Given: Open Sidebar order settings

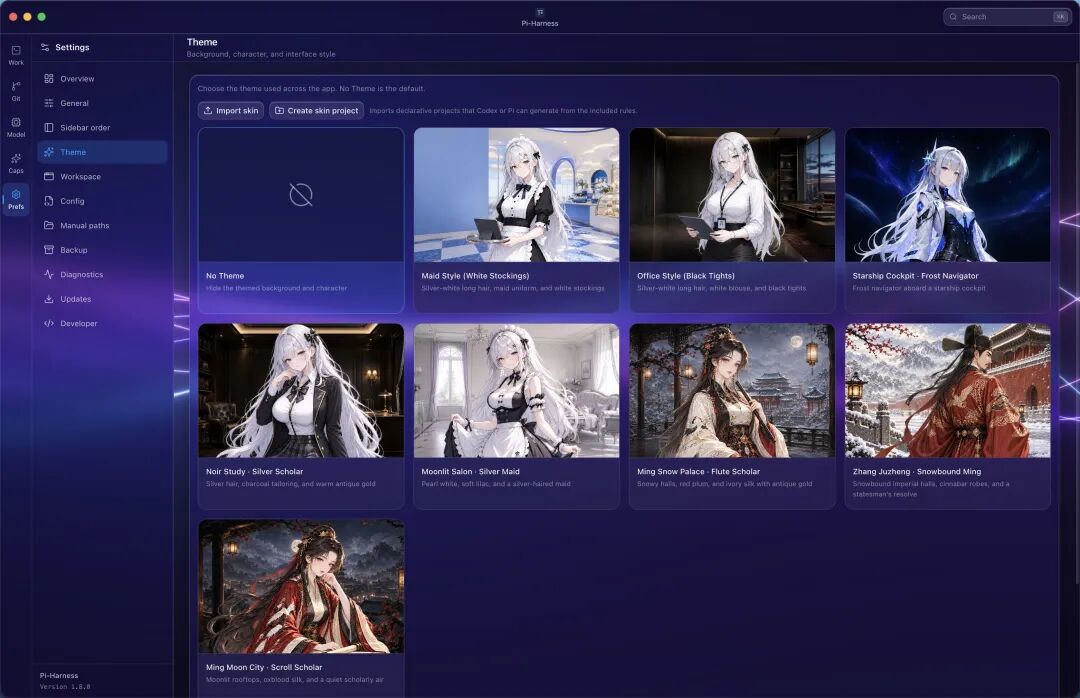Looking at the screenshot, I should pos(102,127).
